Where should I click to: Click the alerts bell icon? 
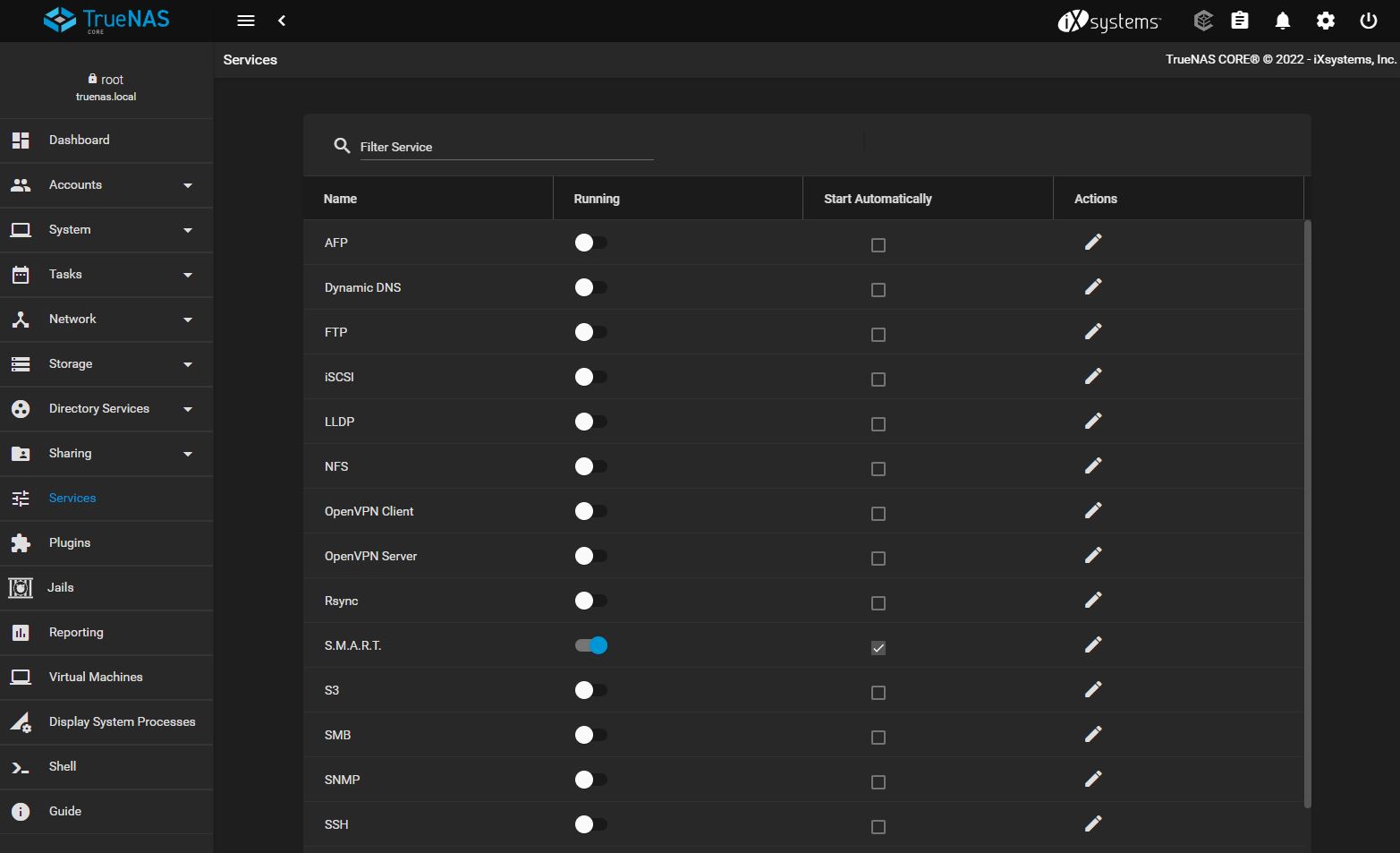click(x=1282, y=21)
